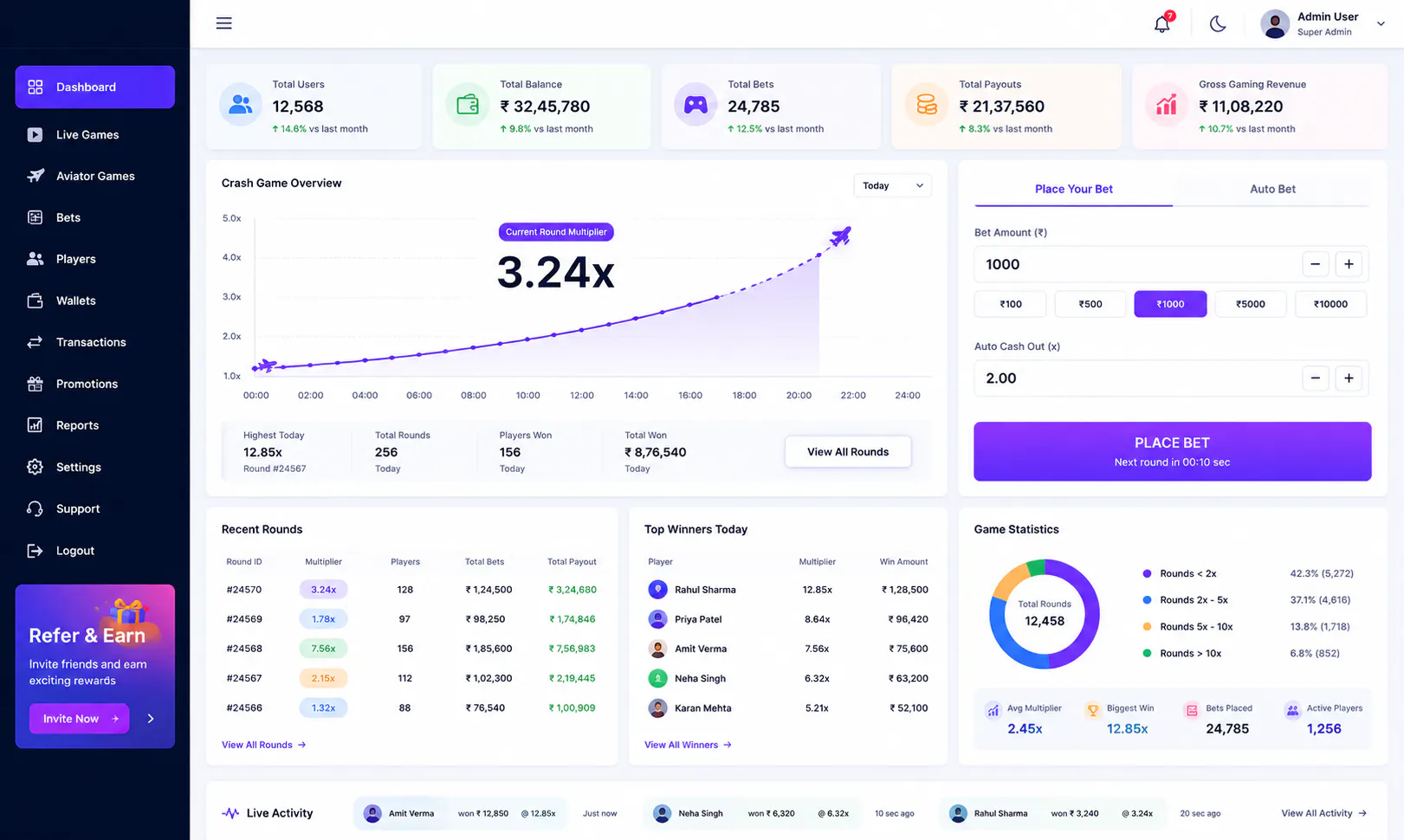1404x840 pixels.
Task: Click the Total Balance wallet icon
Action: click(468, 105)
